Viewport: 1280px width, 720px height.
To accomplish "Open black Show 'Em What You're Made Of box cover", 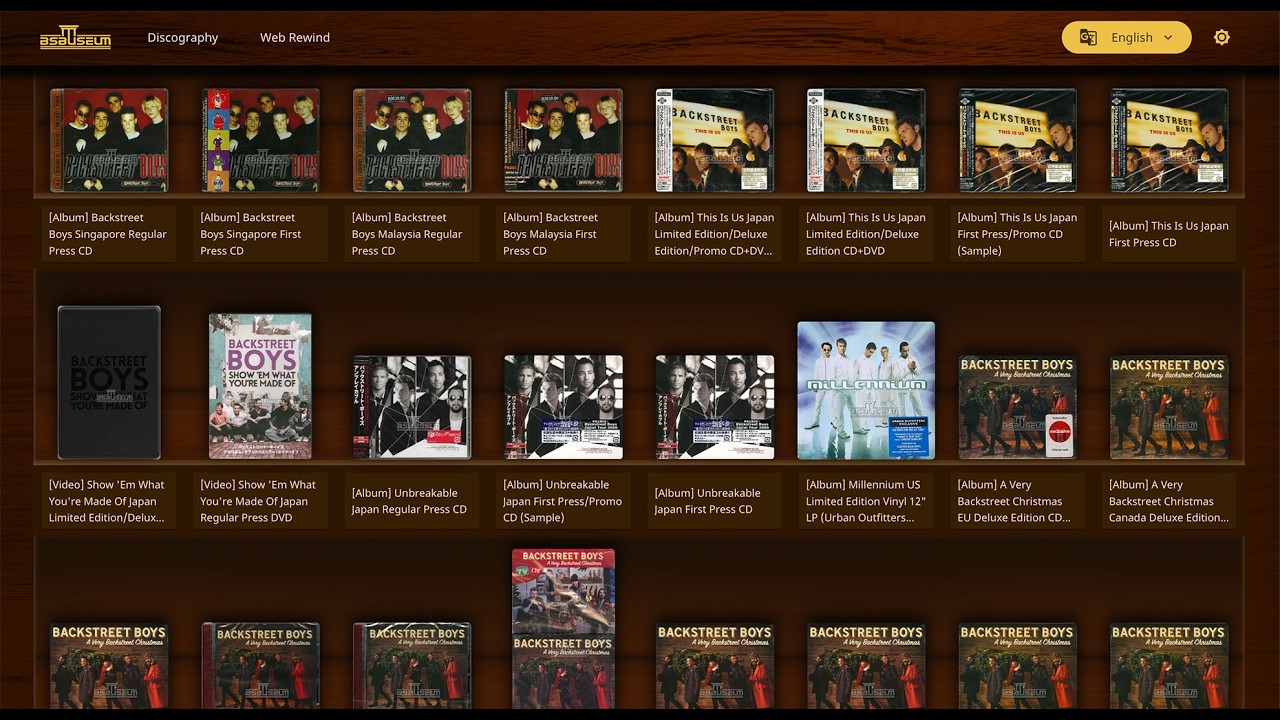I will pyautogui.click(x=109, y=383).
